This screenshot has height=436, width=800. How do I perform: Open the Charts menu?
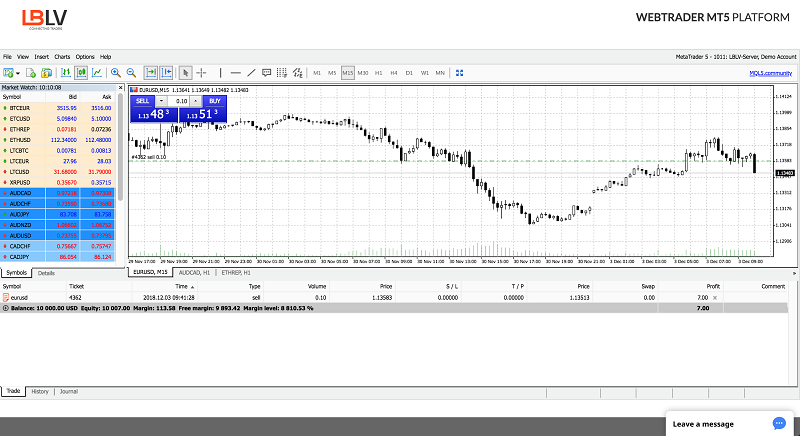[x=62, y=57]
